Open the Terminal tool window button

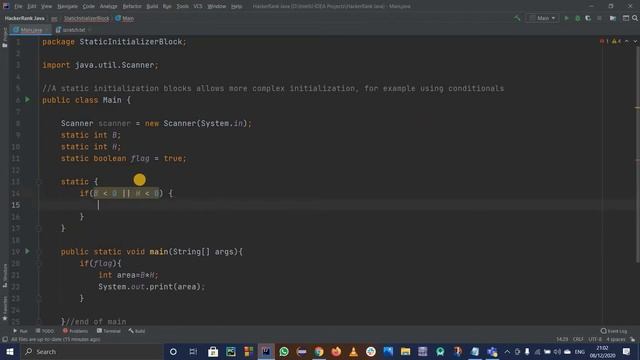[109, 331]
